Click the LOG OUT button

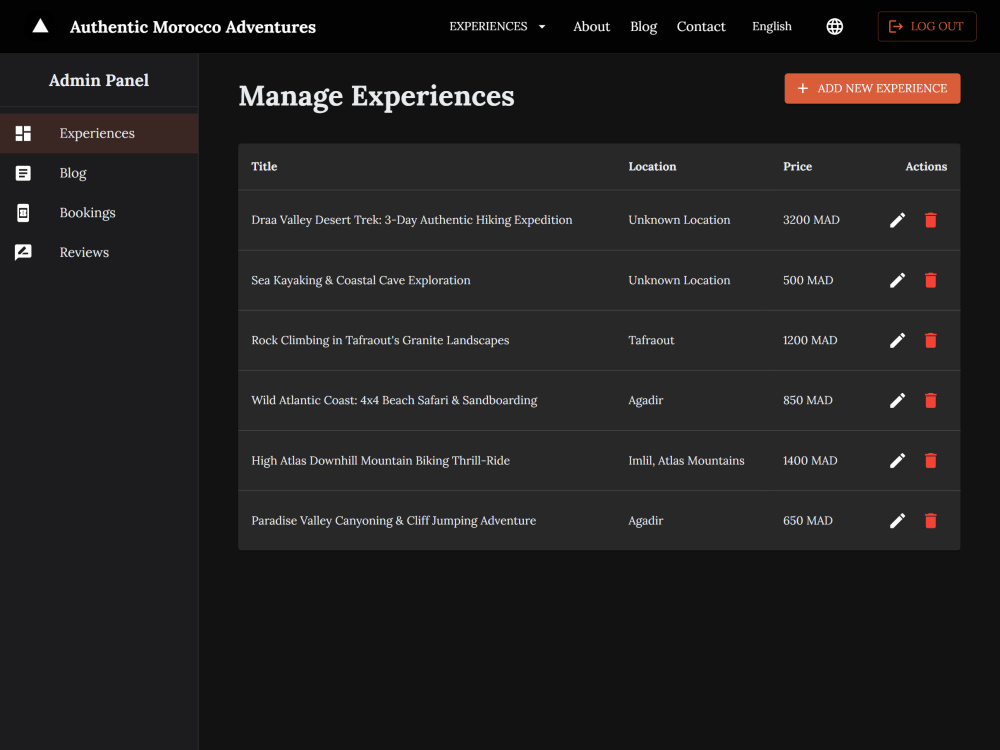pos(927,26)
